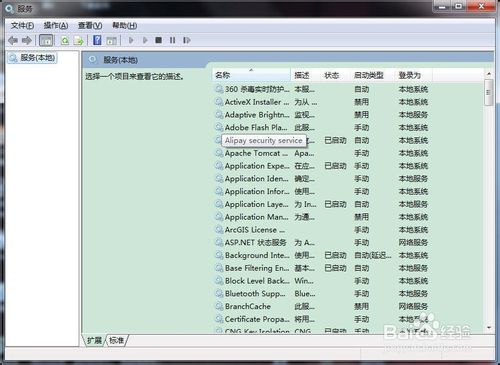Click the gear icon beside Bluetooth Support

219,294
